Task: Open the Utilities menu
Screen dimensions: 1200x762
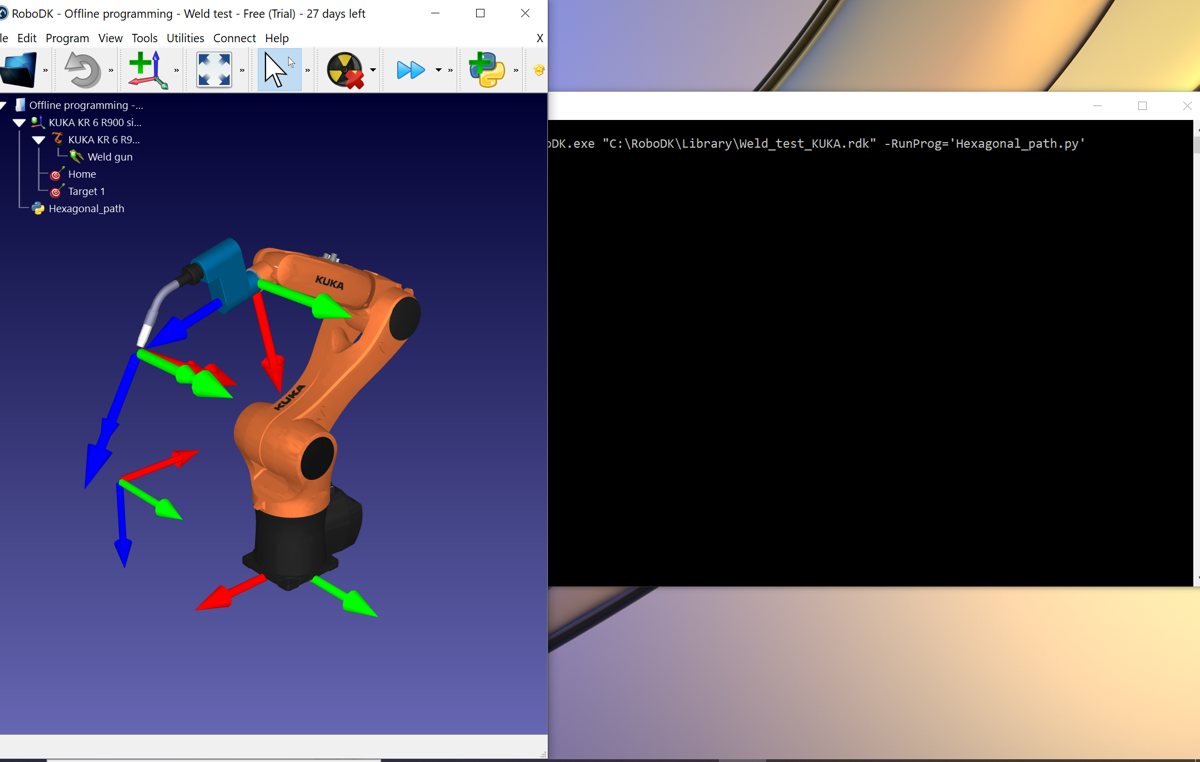Action: [x=185, y=38]
